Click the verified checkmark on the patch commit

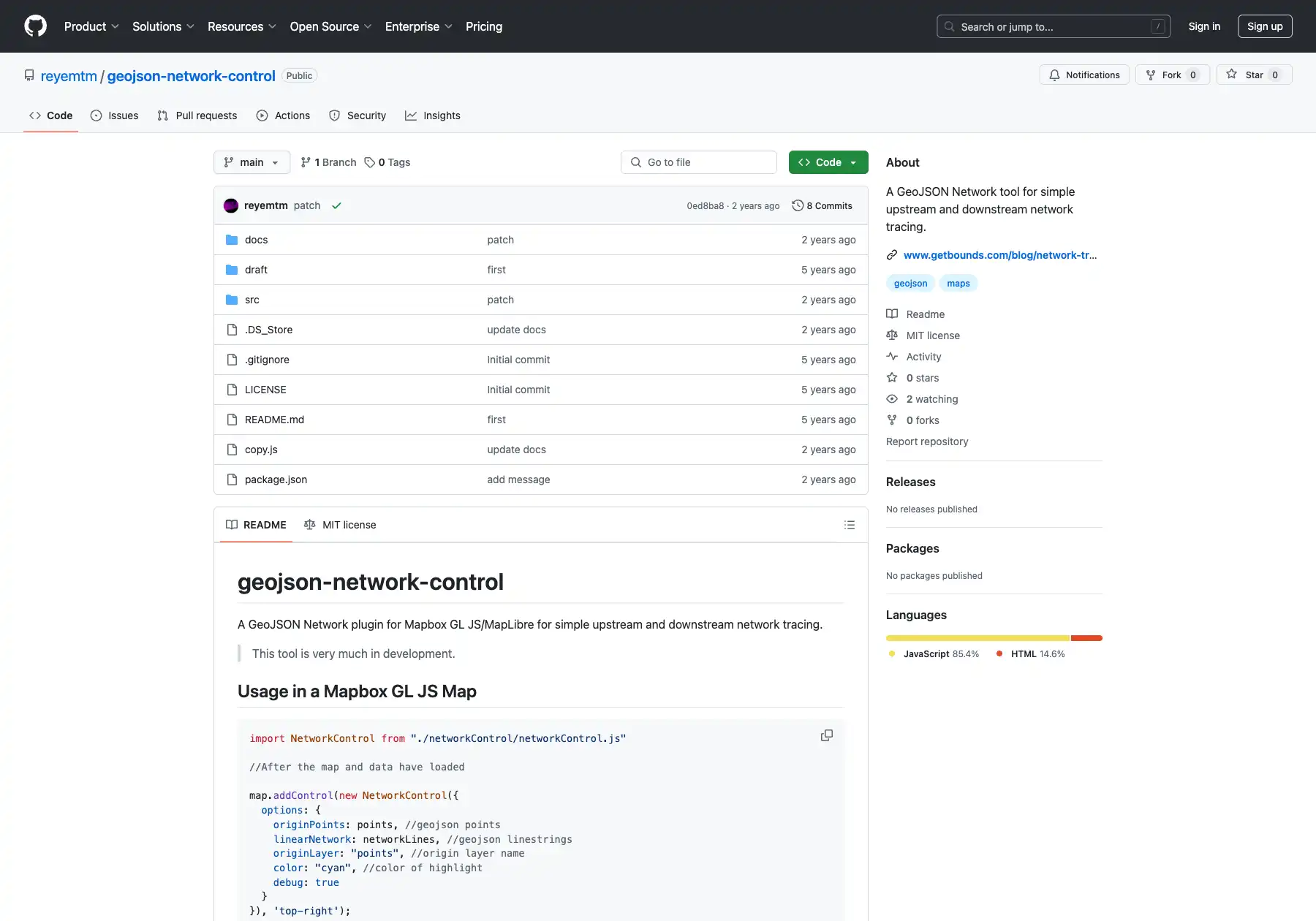tap(337, 205)
